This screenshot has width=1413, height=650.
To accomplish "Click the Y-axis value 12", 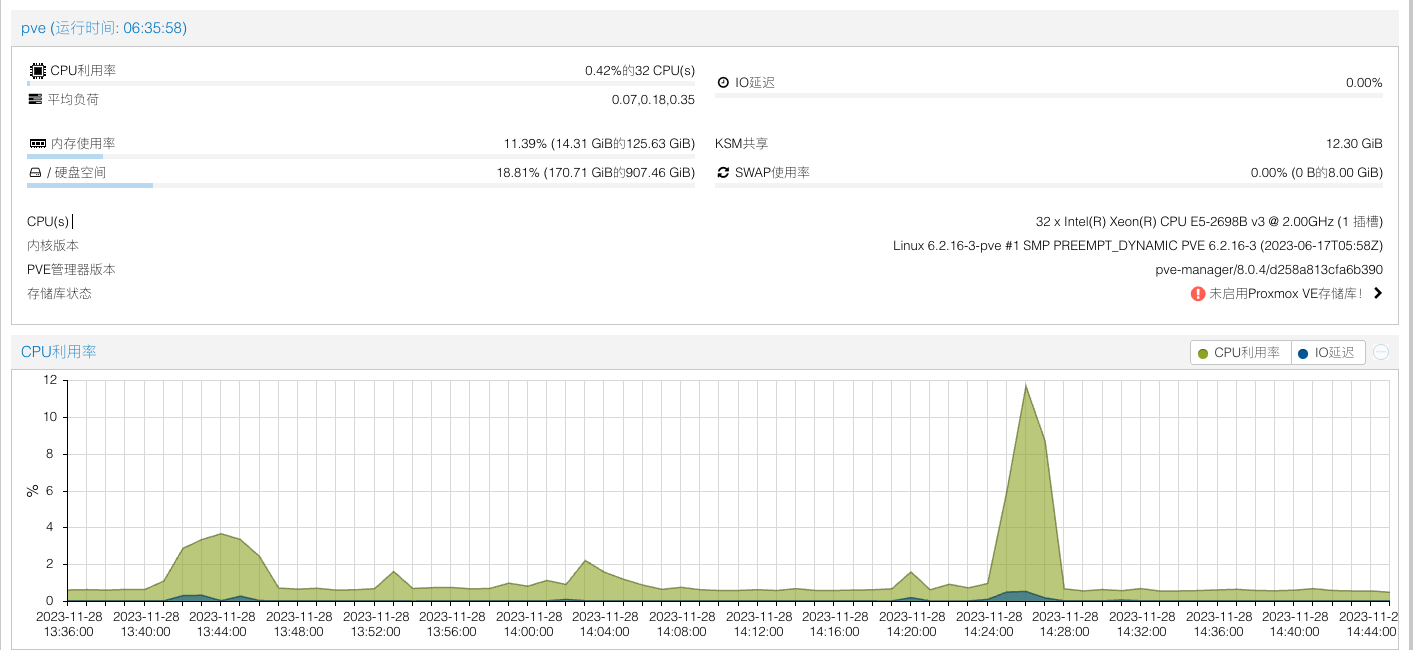I will [51, 380].
